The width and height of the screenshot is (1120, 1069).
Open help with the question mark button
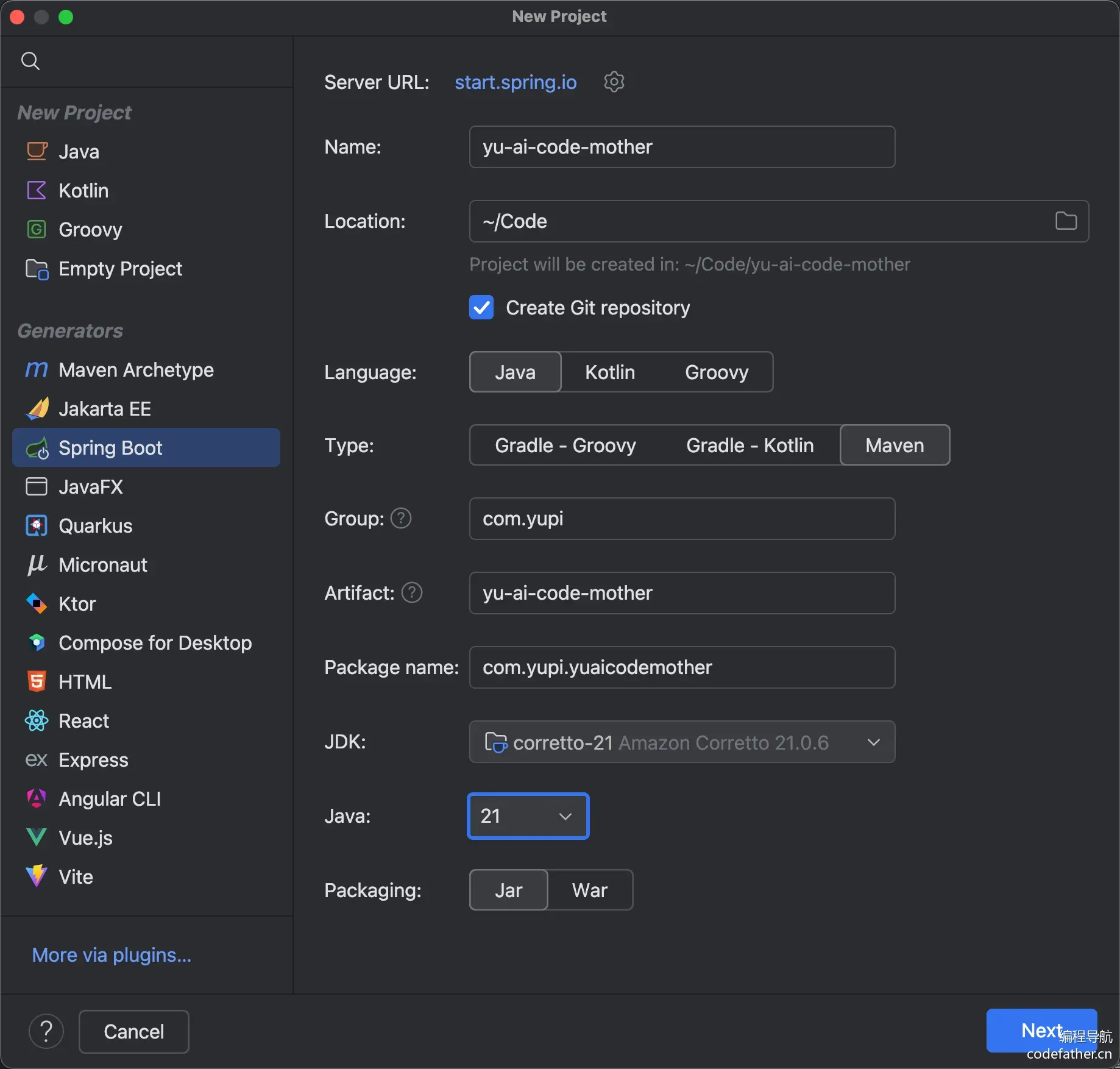(46, 1031)
